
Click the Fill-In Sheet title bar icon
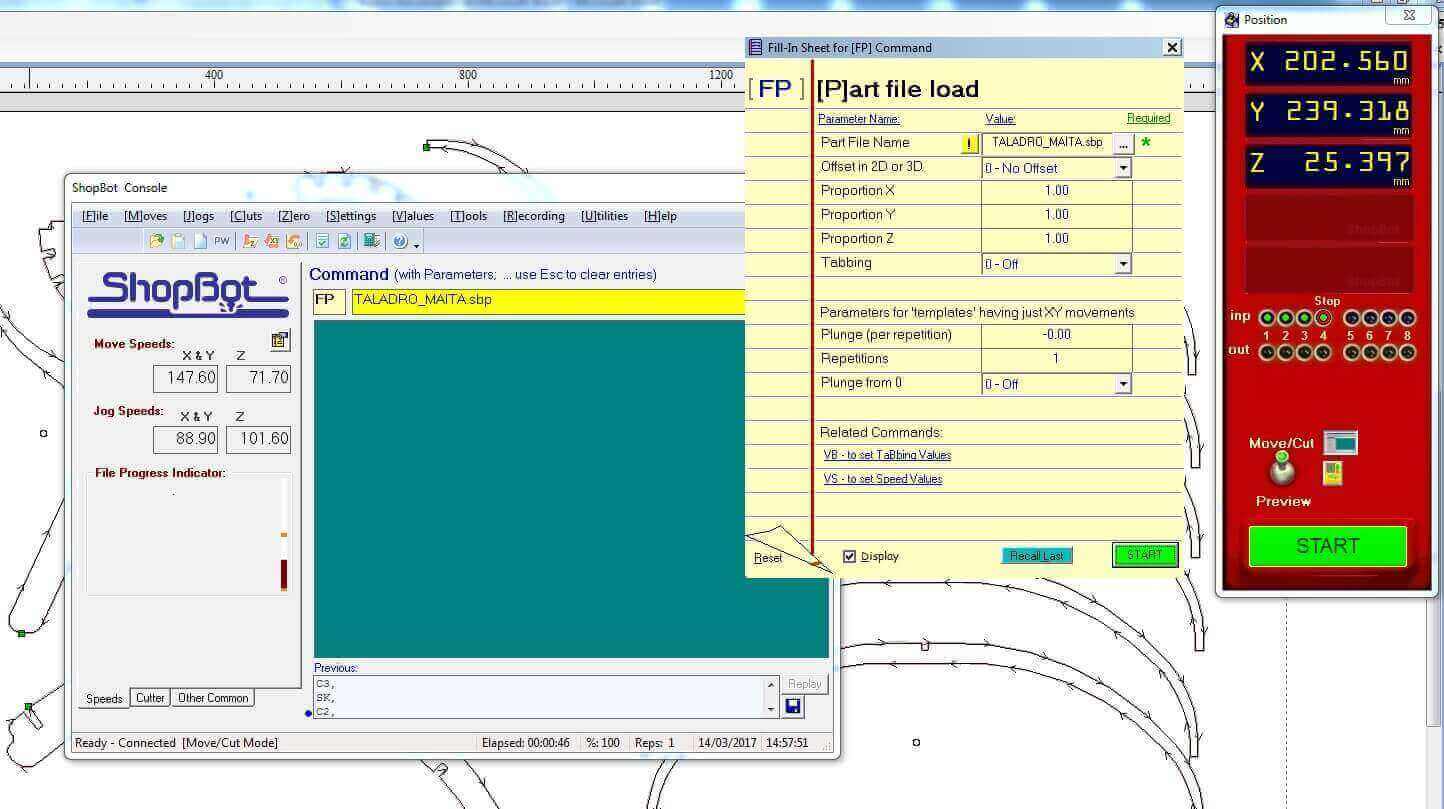pos(756,47)
